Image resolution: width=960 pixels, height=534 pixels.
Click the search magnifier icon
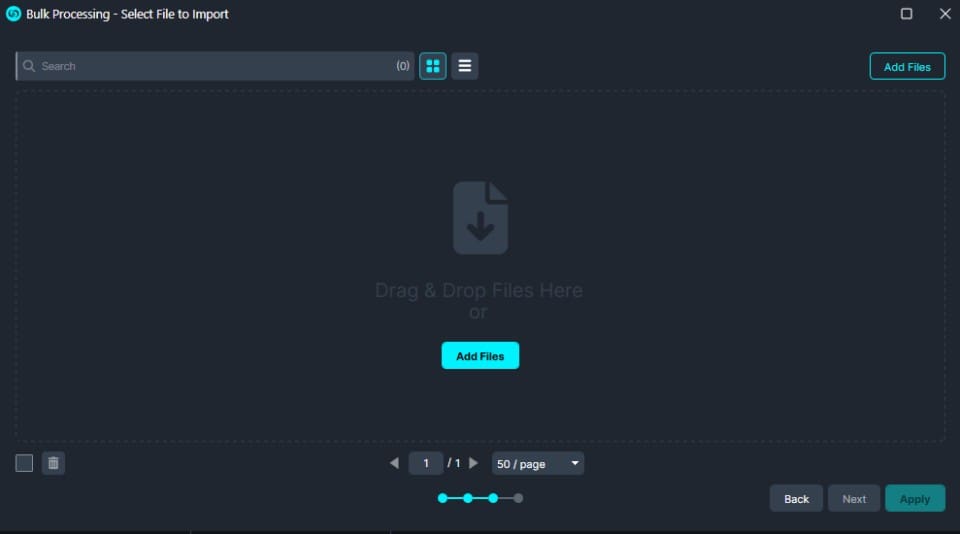pos(29,66)
